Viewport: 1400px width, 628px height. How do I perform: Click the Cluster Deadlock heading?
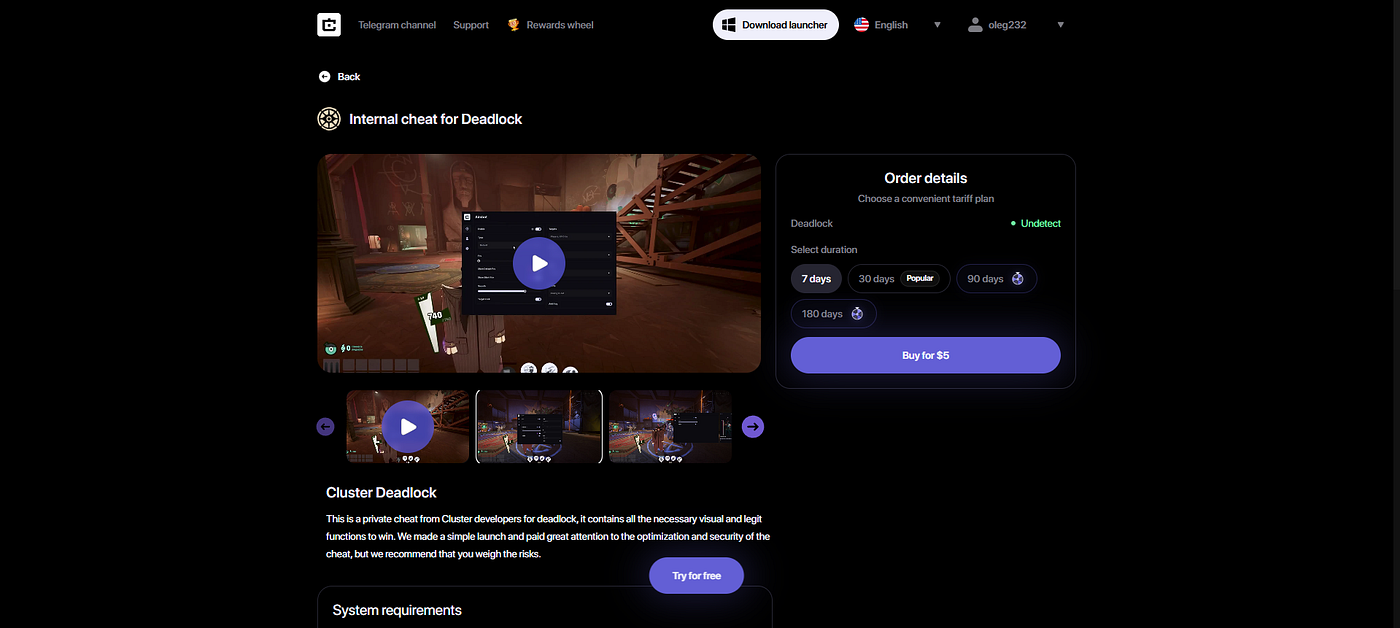point(381,493)
